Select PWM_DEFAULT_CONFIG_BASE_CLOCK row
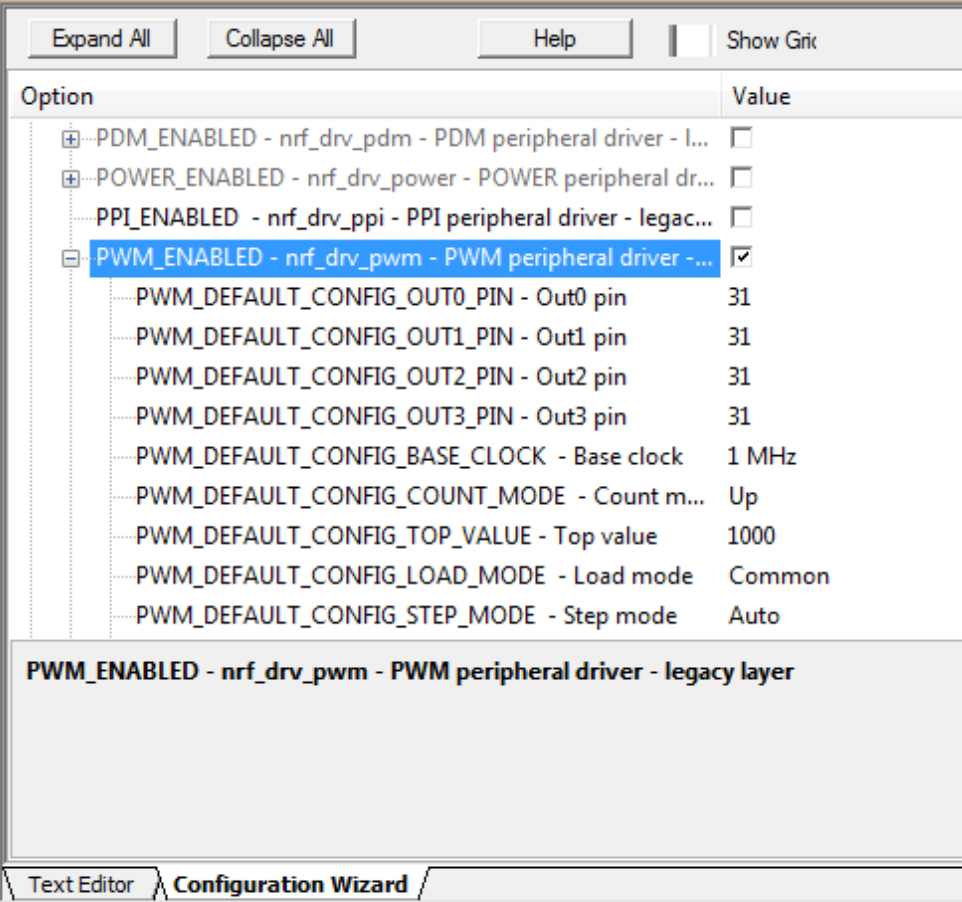The image size is (962, 902). [409, 457]
